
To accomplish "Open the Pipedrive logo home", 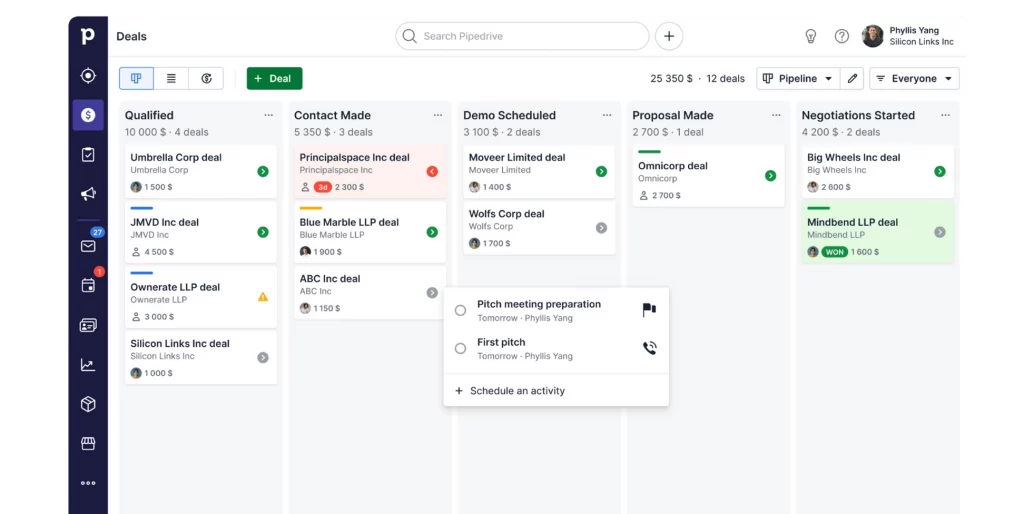I will point(88,36).
